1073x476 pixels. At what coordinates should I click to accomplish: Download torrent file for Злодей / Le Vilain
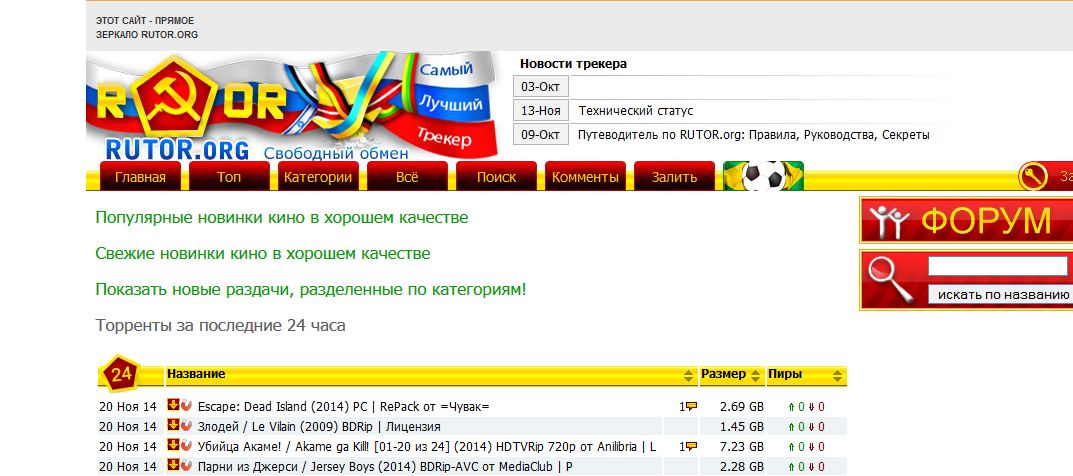173,425
